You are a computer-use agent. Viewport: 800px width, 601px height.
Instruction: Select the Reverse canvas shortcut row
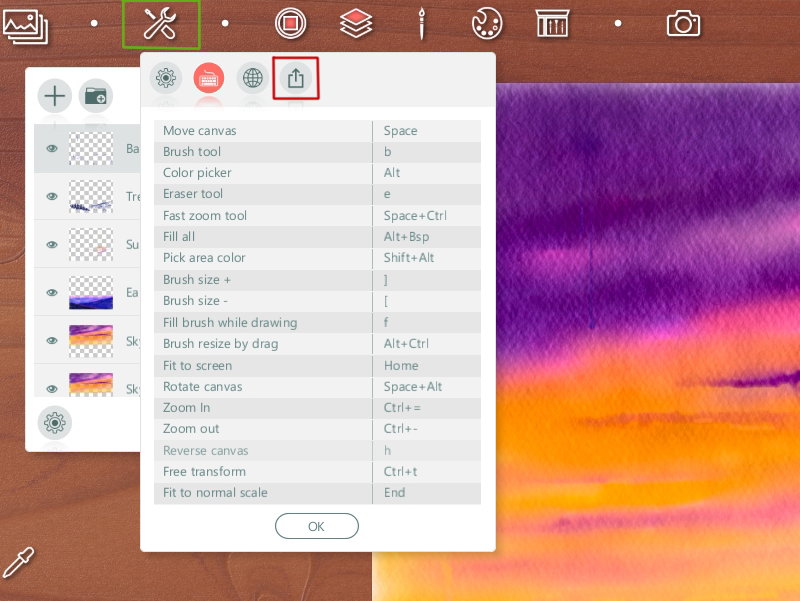[x=317, y=450]
